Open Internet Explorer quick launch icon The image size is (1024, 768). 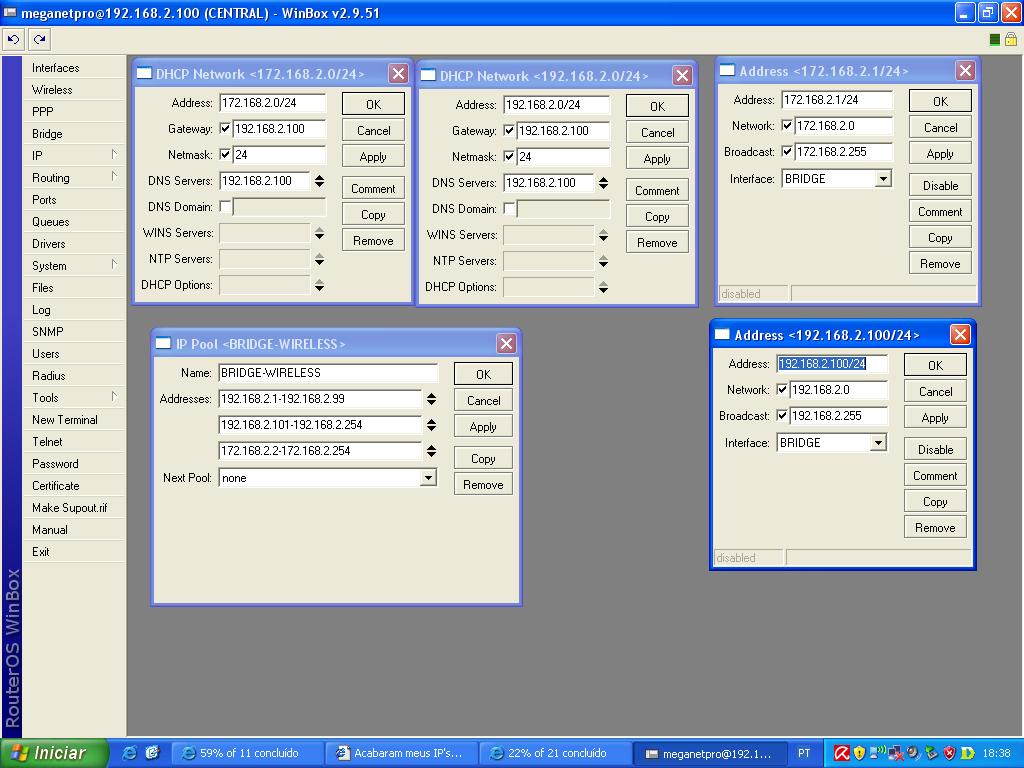pos(130,753)
